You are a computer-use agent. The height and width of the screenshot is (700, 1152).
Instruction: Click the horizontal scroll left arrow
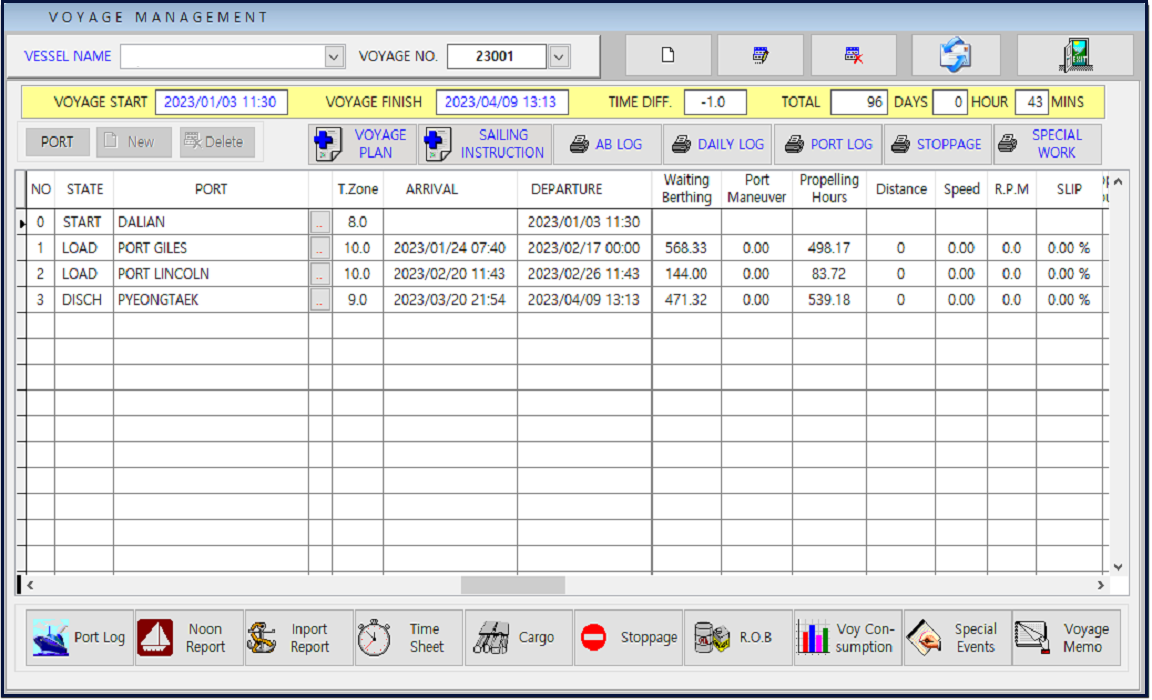coord(30,585)
